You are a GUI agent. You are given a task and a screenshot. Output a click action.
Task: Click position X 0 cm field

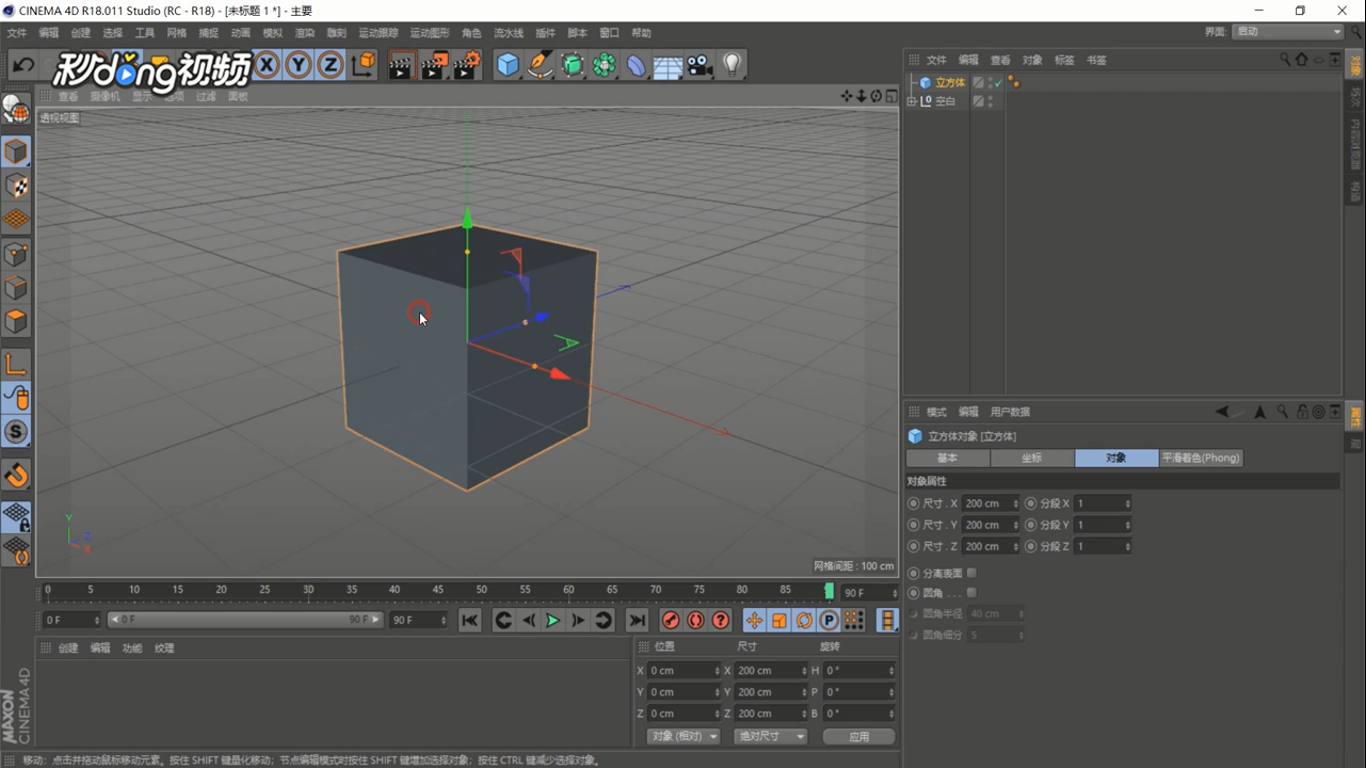(684, 671)
